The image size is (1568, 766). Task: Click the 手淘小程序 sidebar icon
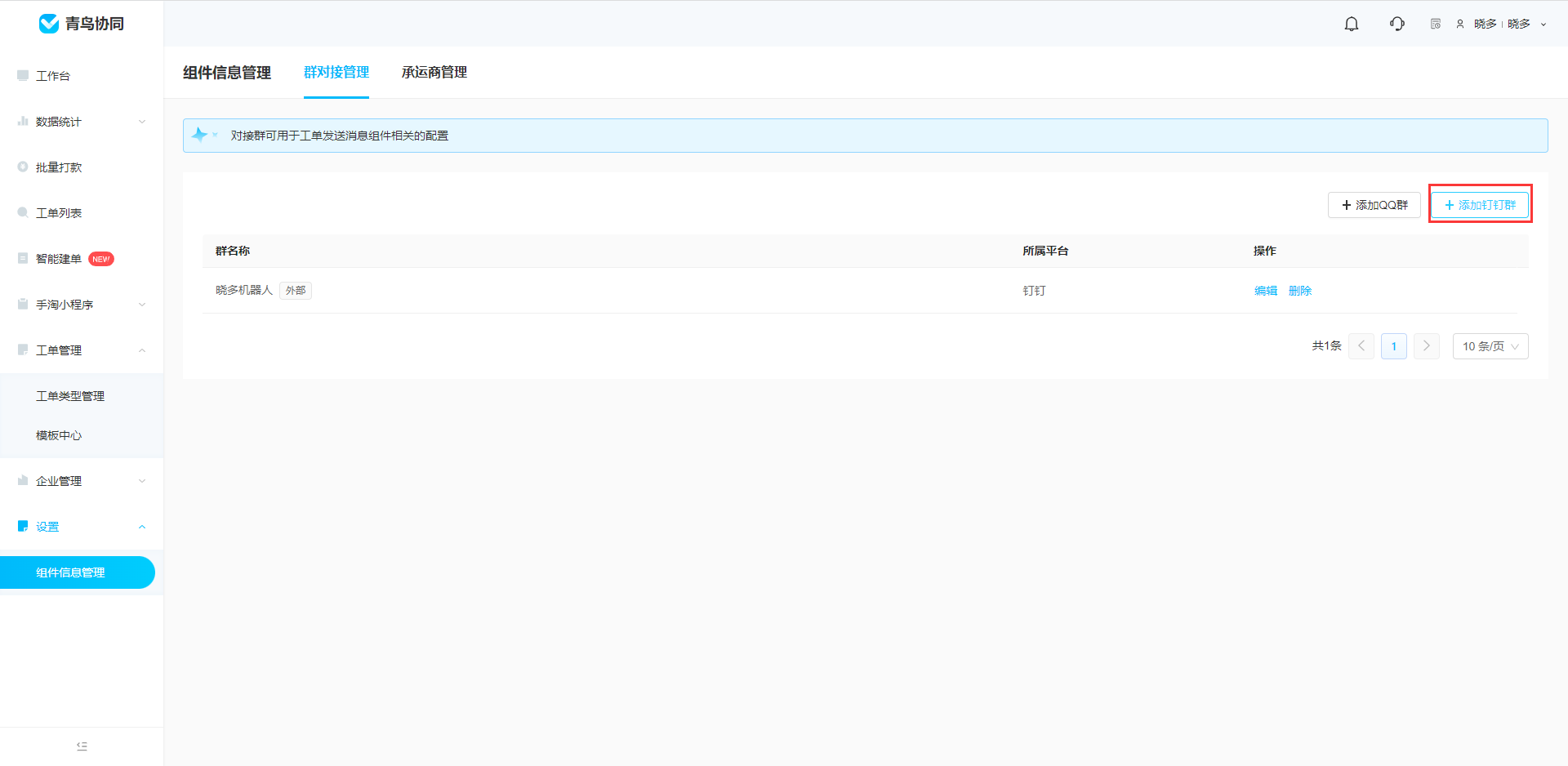pos(23,304)
